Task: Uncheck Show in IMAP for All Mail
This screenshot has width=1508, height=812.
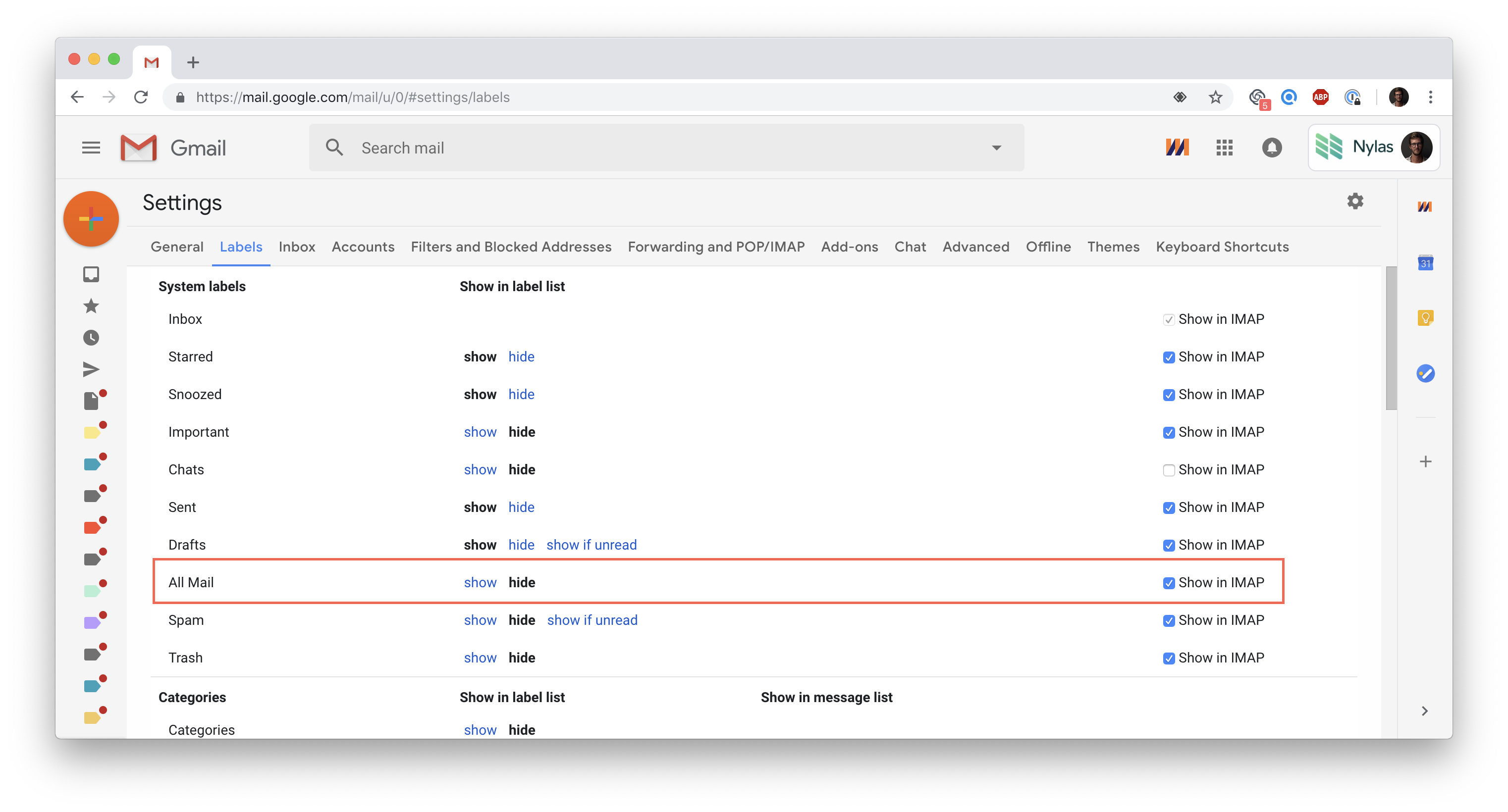Action: click(x=1169, y=583)
